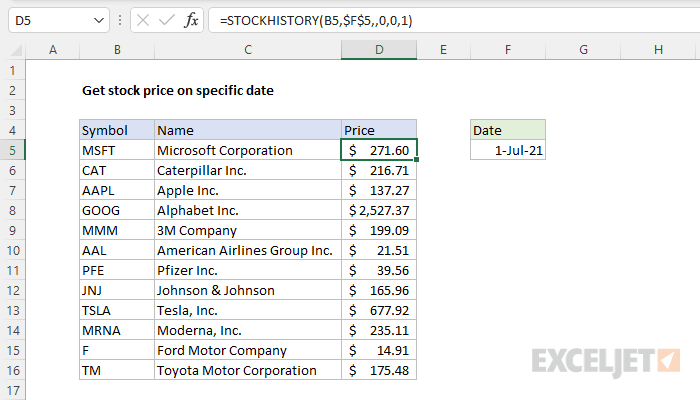Click the Name header cell
The height and width of the screenshot is (400, 700).
[x=248, y=130]
